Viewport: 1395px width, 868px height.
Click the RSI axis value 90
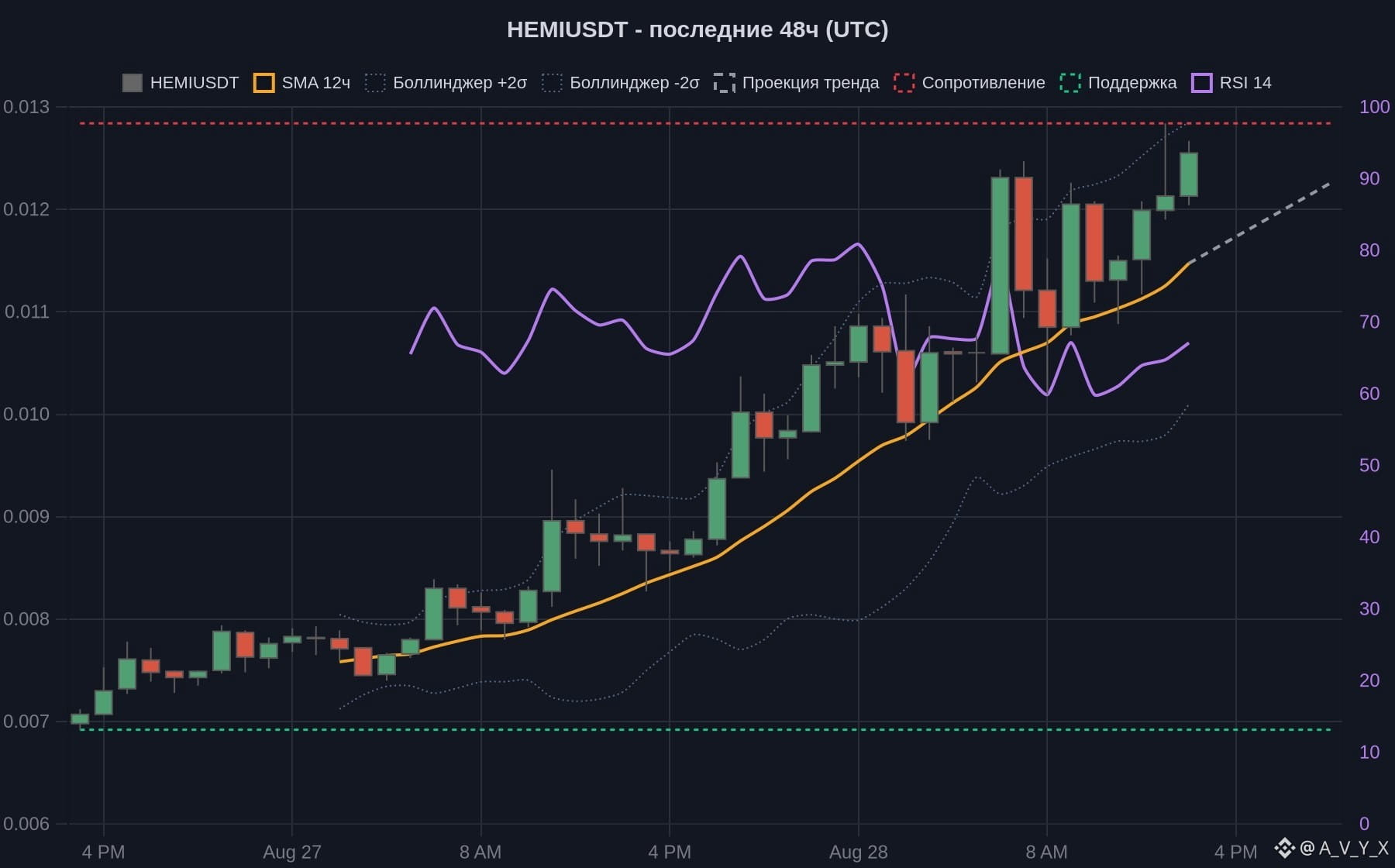1369,178
